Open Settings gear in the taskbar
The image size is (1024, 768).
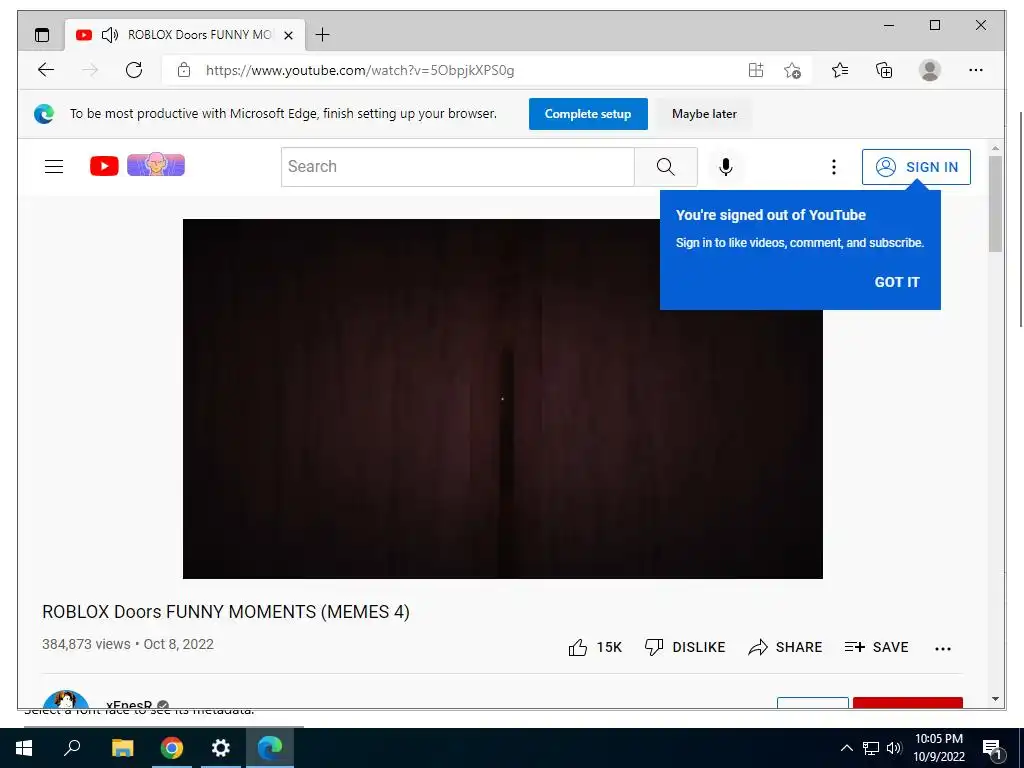(x=221, y=748)
